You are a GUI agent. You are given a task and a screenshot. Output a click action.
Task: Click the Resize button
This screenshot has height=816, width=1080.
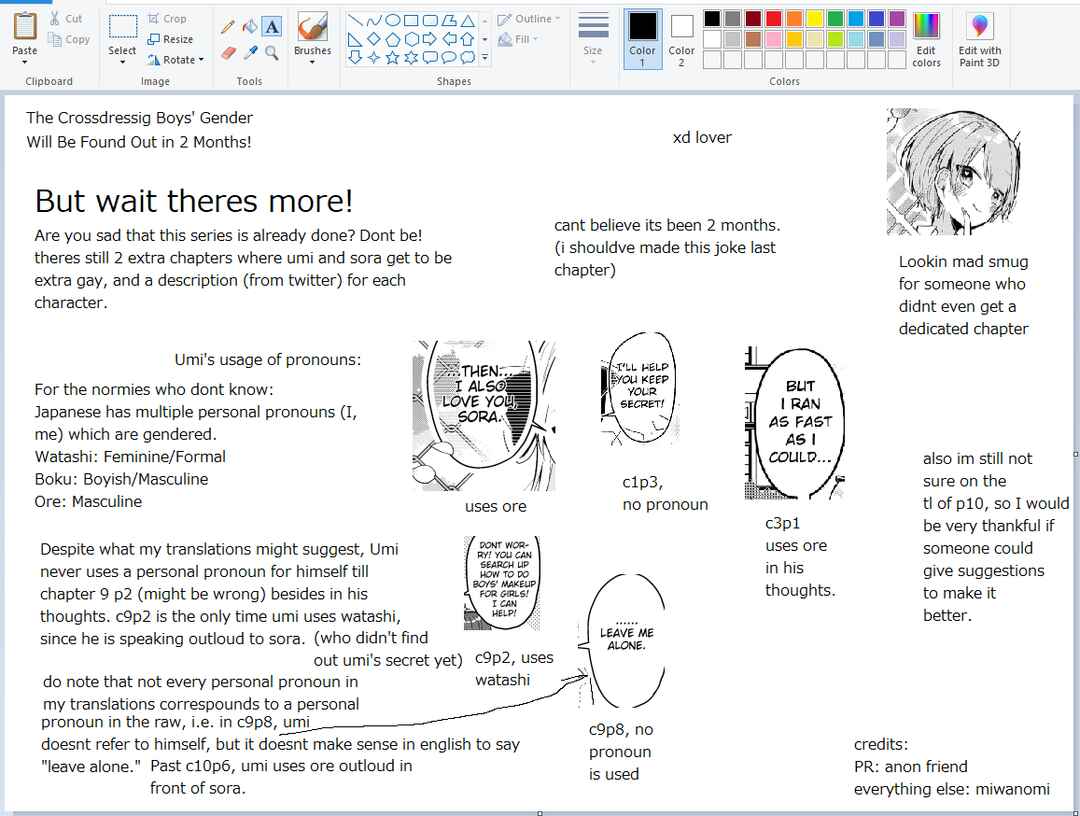[x=170, y=39]
